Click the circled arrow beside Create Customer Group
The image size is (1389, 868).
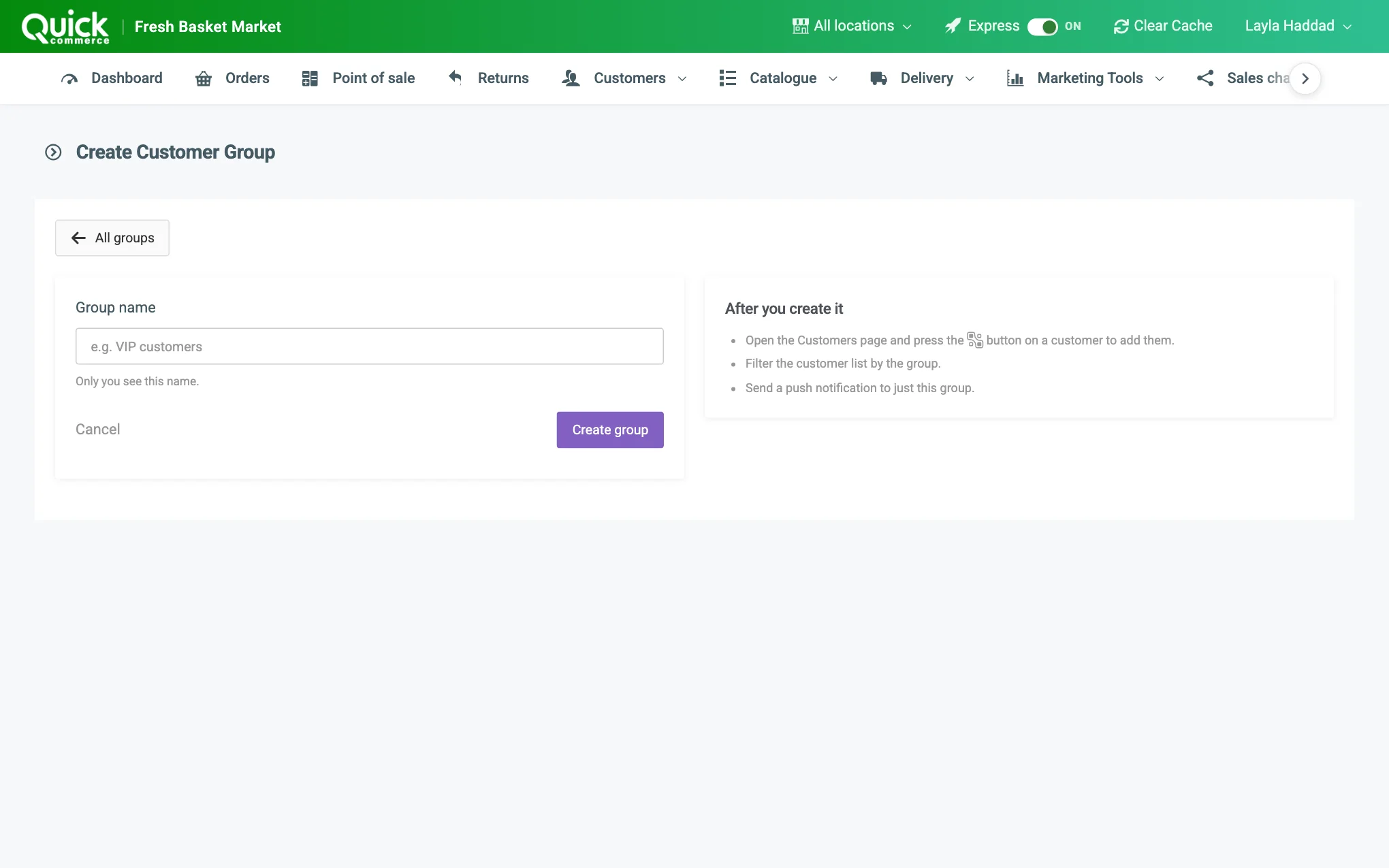click(x=53, y=152)
